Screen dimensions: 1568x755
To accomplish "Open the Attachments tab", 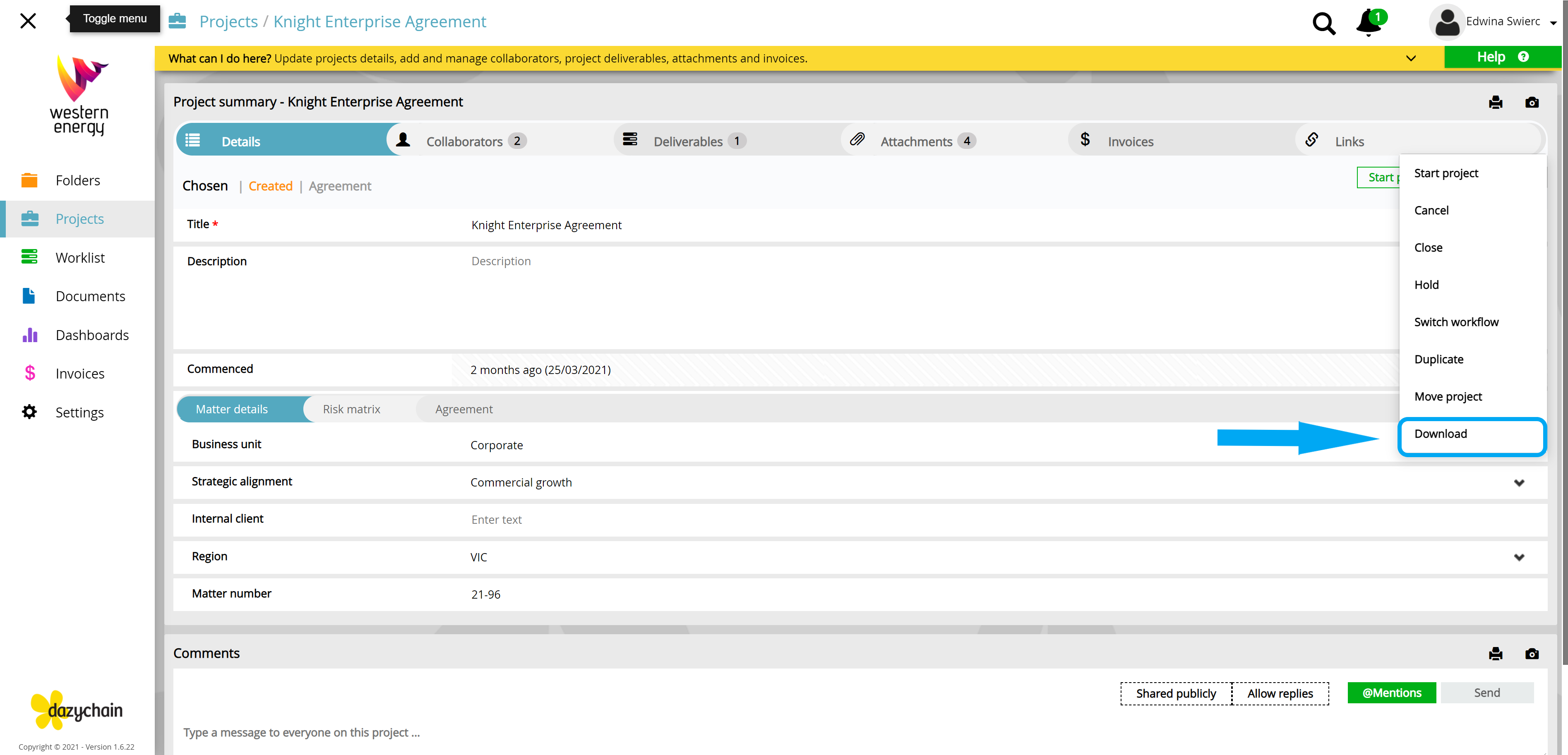I will click(954, 141).
